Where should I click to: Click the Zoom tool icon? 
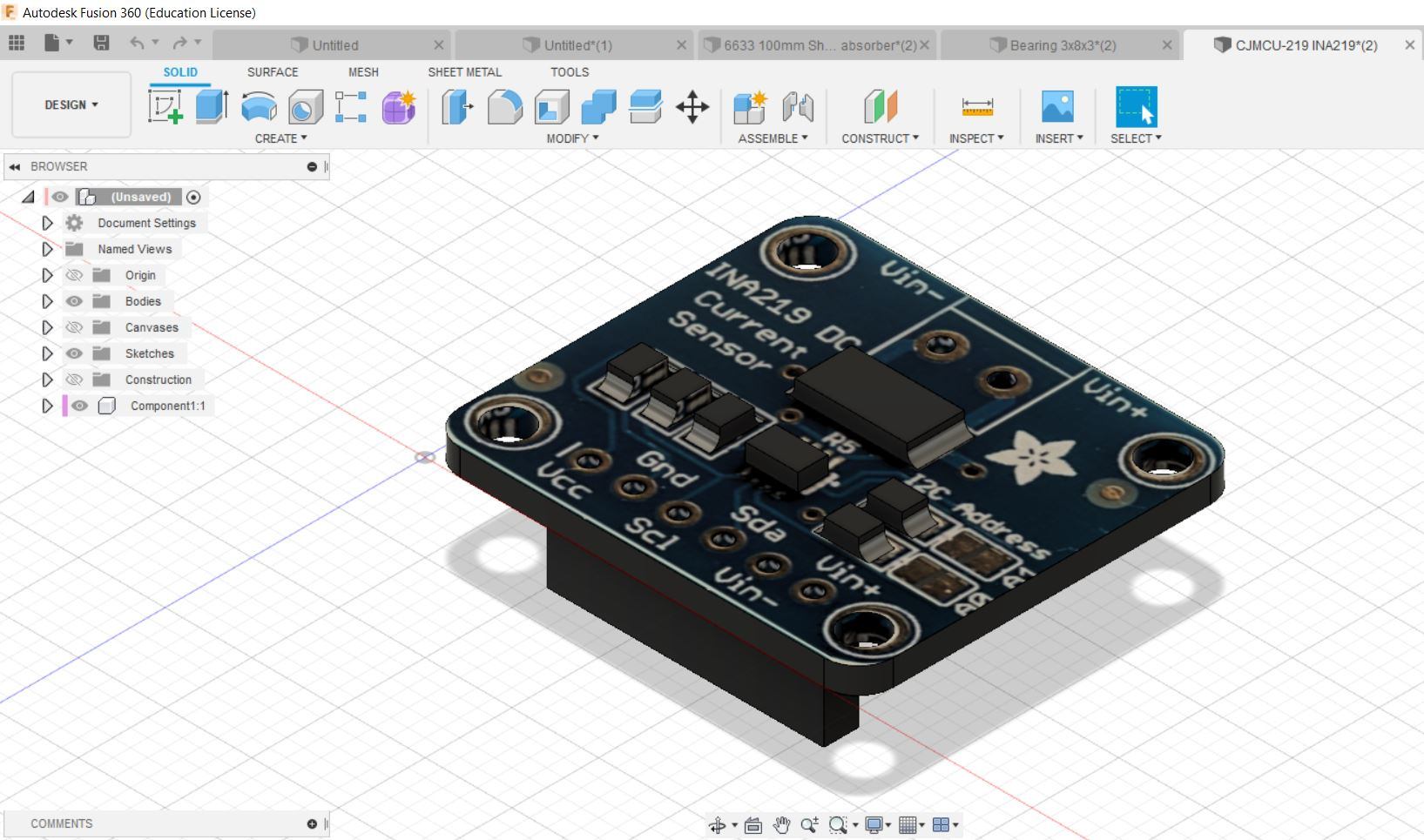(x=809, y=825)
